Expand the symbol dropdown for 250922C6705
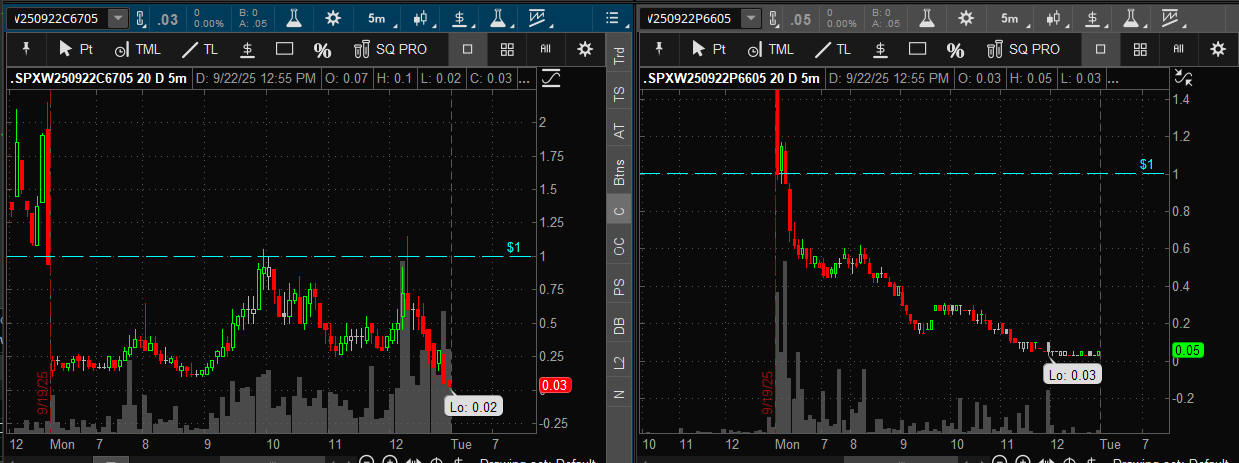The width and height of the screenshot is (1239, 463). pos(119,18)
